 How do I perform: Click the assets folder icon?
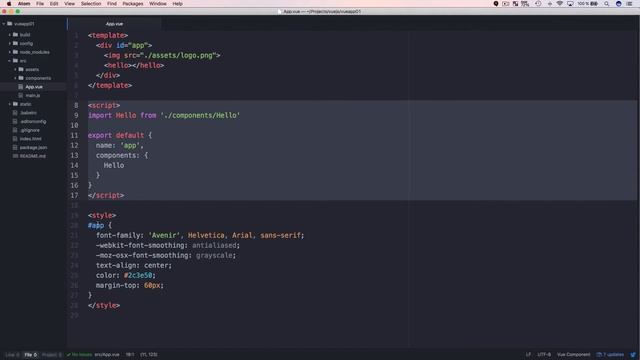pos(21,69)
